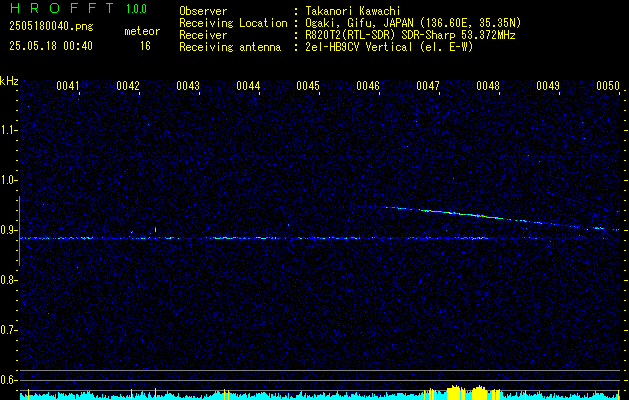Click the 0048 time marker
This screenshot has height=400, width=629.
(x=488, y=86)
